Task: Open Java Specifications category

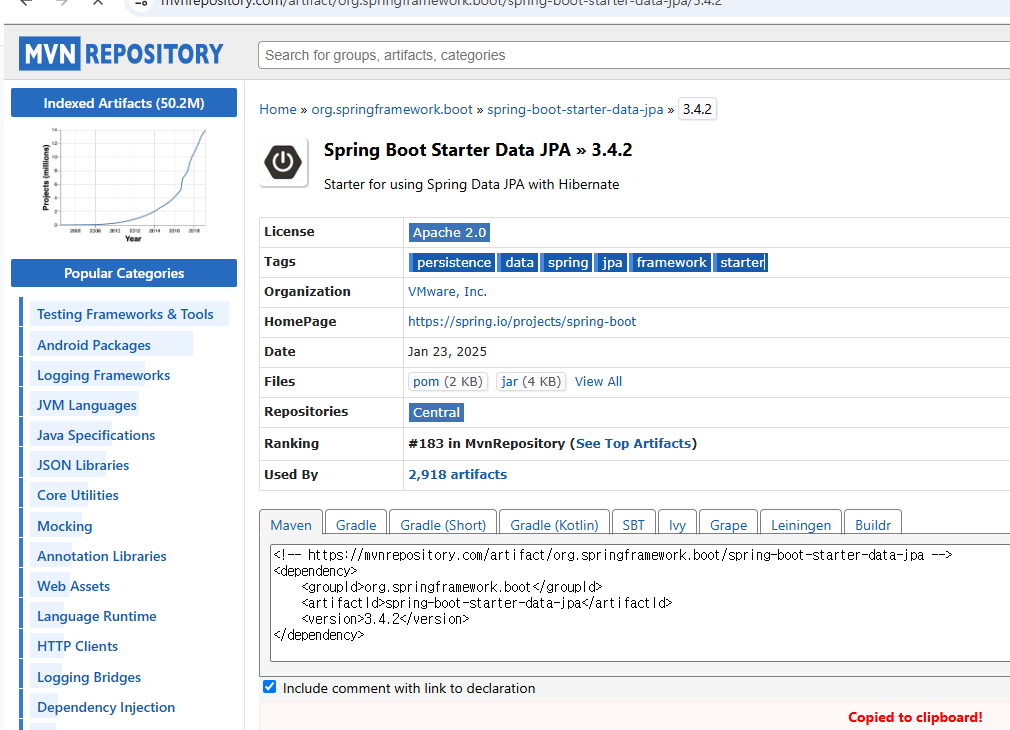Action: [x=95, y=435]
